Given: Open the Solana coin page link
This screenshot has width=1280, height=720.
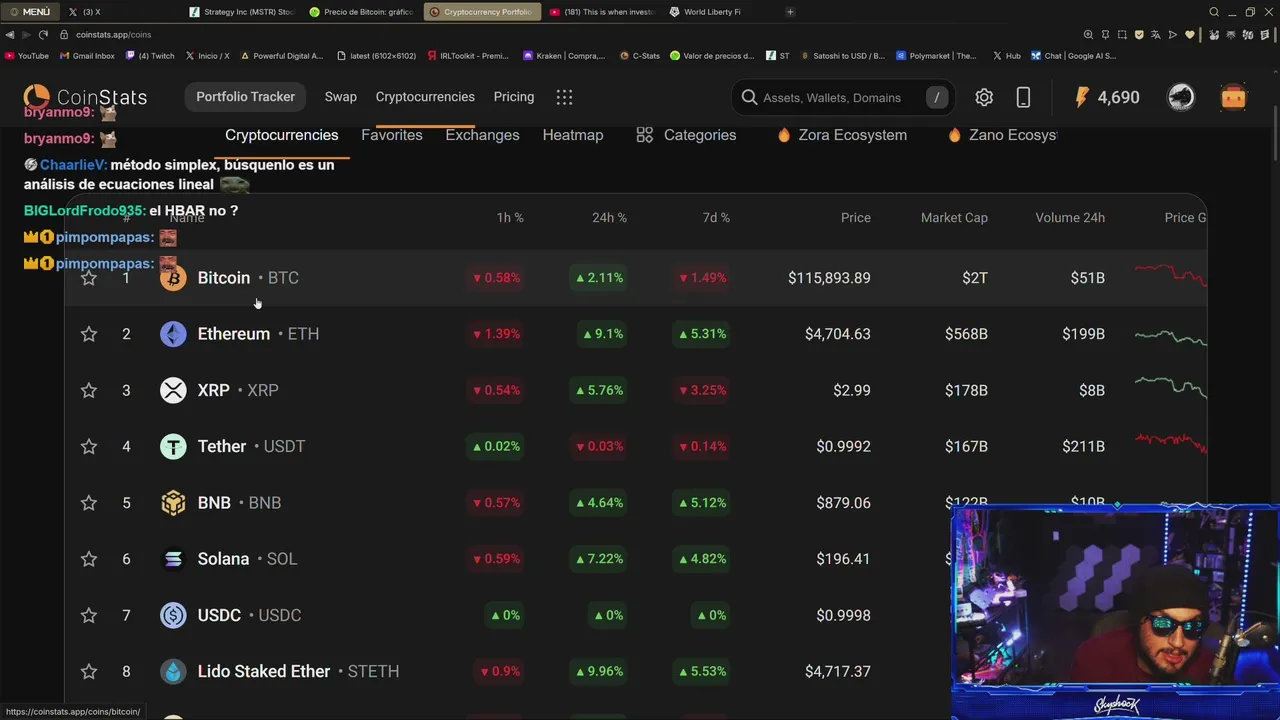Looking at the screenshot, I should [x=247, y=559].
